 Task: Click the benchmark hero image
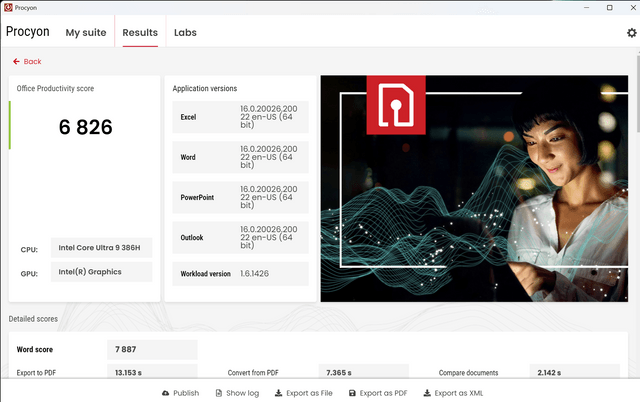coord(474,189)
